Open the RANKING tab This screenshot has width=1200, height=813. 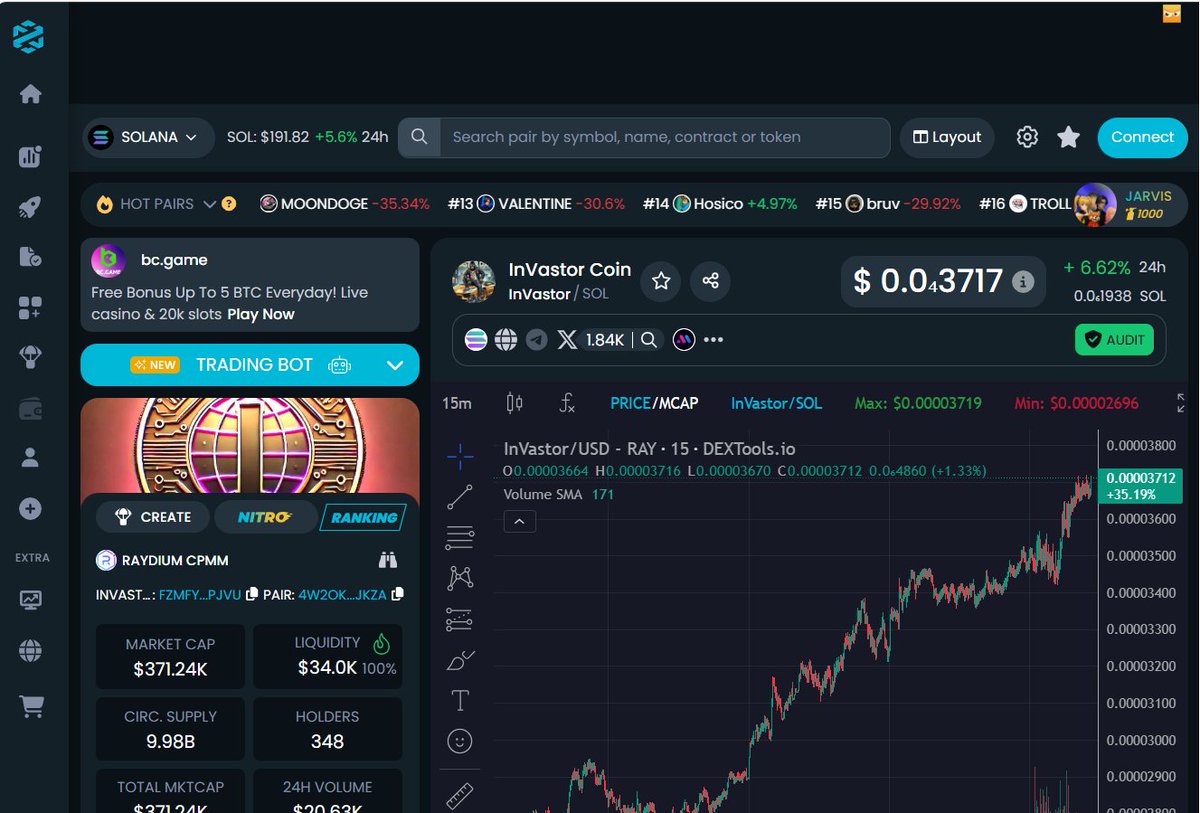(x=363, y=517)
